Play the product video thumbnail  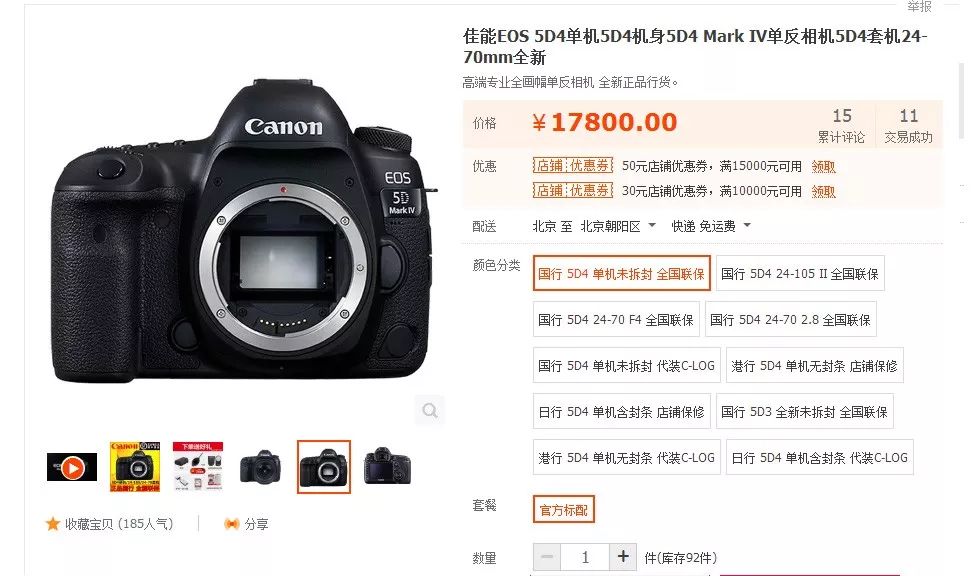72,467
